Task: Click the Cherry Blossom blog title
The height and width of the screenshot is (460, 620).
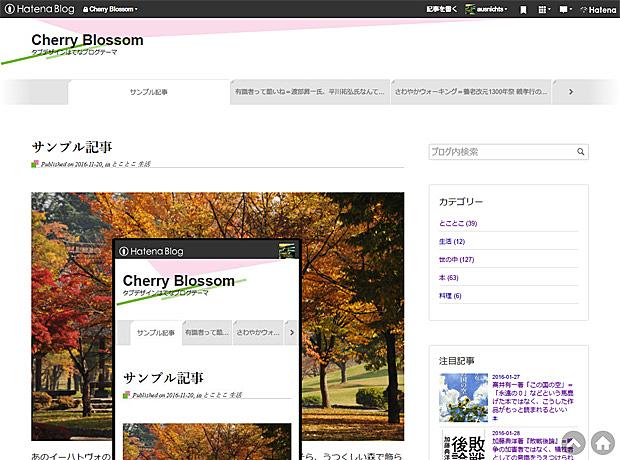Action: pos(87,40)
